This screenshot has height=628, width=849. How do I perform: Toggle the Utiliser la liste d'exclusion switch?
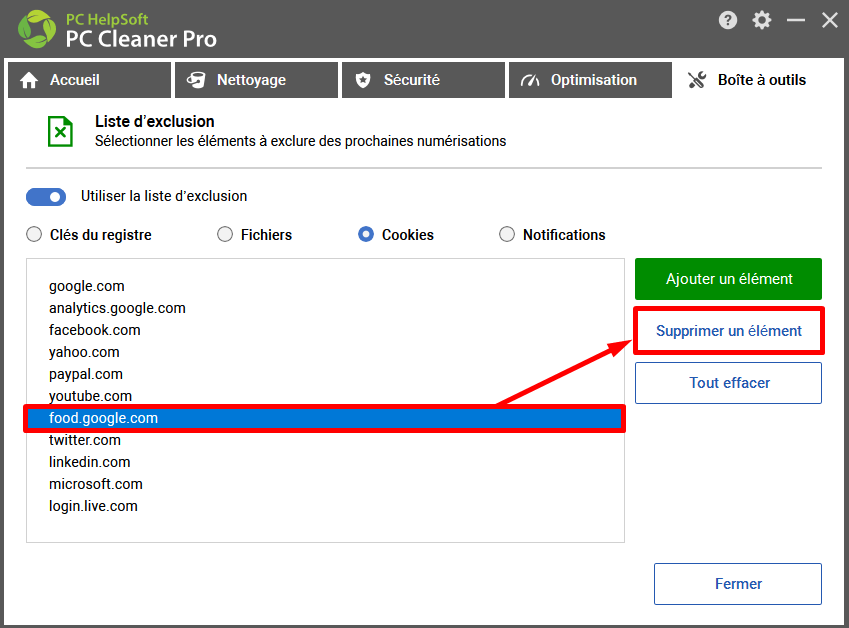click(46, 197)
